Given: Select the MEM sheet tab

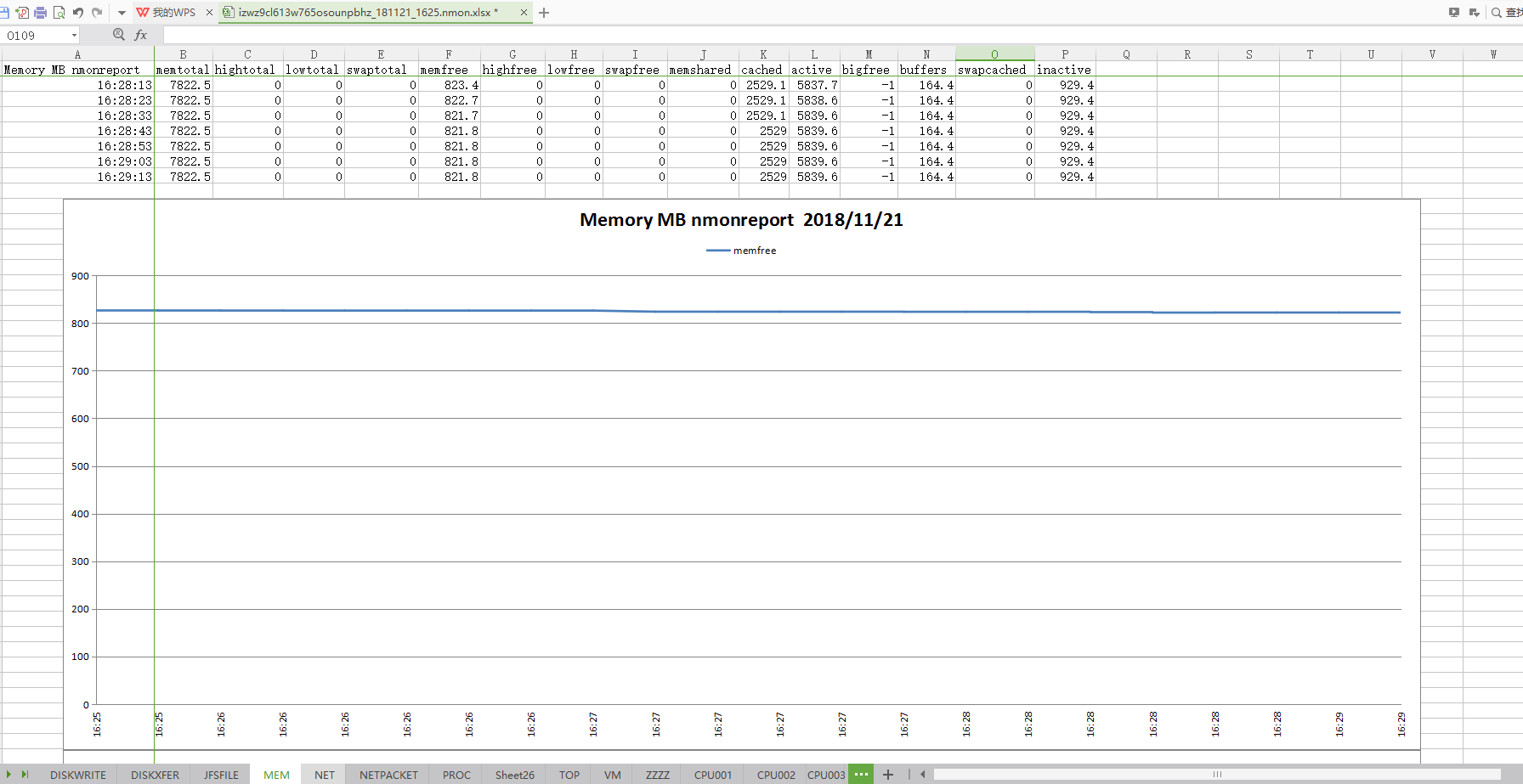Looking at the screenshot, I should [x=276, y=775].
